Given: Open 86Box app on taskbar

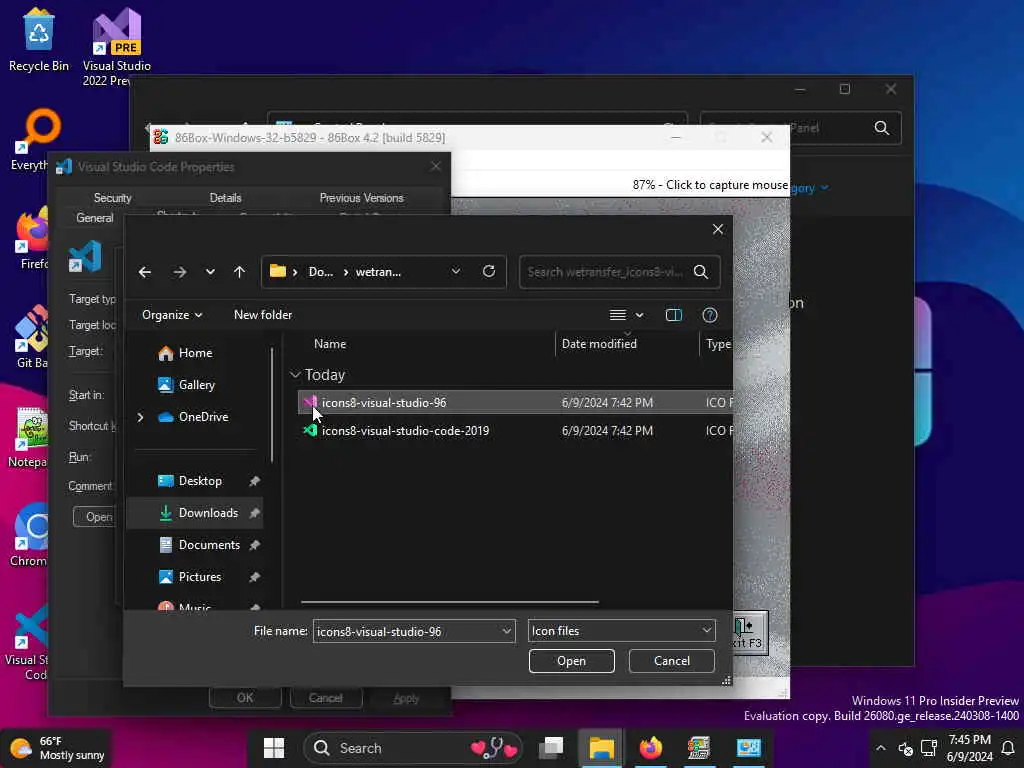Looking at the screenshot, I should pyautogui.click(x=699, y=748).
